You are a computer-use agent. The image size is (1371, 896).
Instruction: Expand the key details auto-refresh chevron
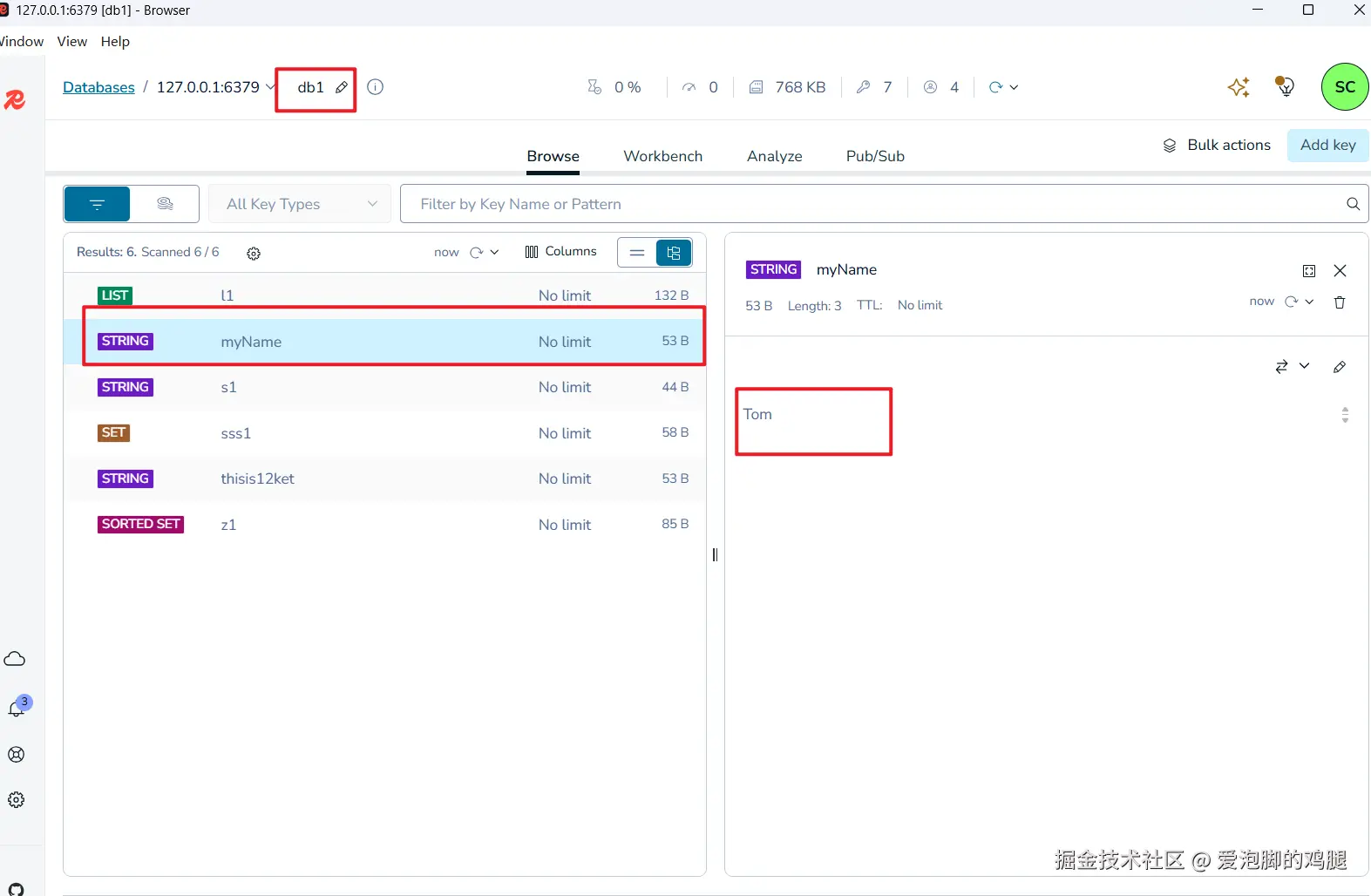[x=1309, y=302]
